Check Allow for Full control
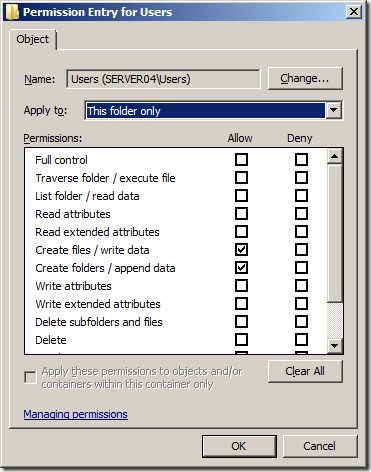This screenshot has height=472, width=371. [241, 160]
